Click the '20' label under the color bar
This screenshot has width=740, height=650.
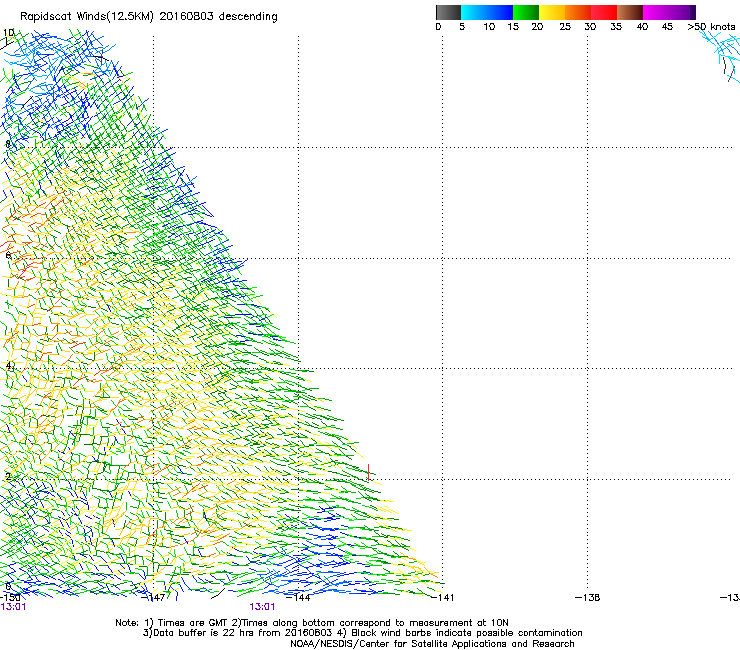[537, 27]
